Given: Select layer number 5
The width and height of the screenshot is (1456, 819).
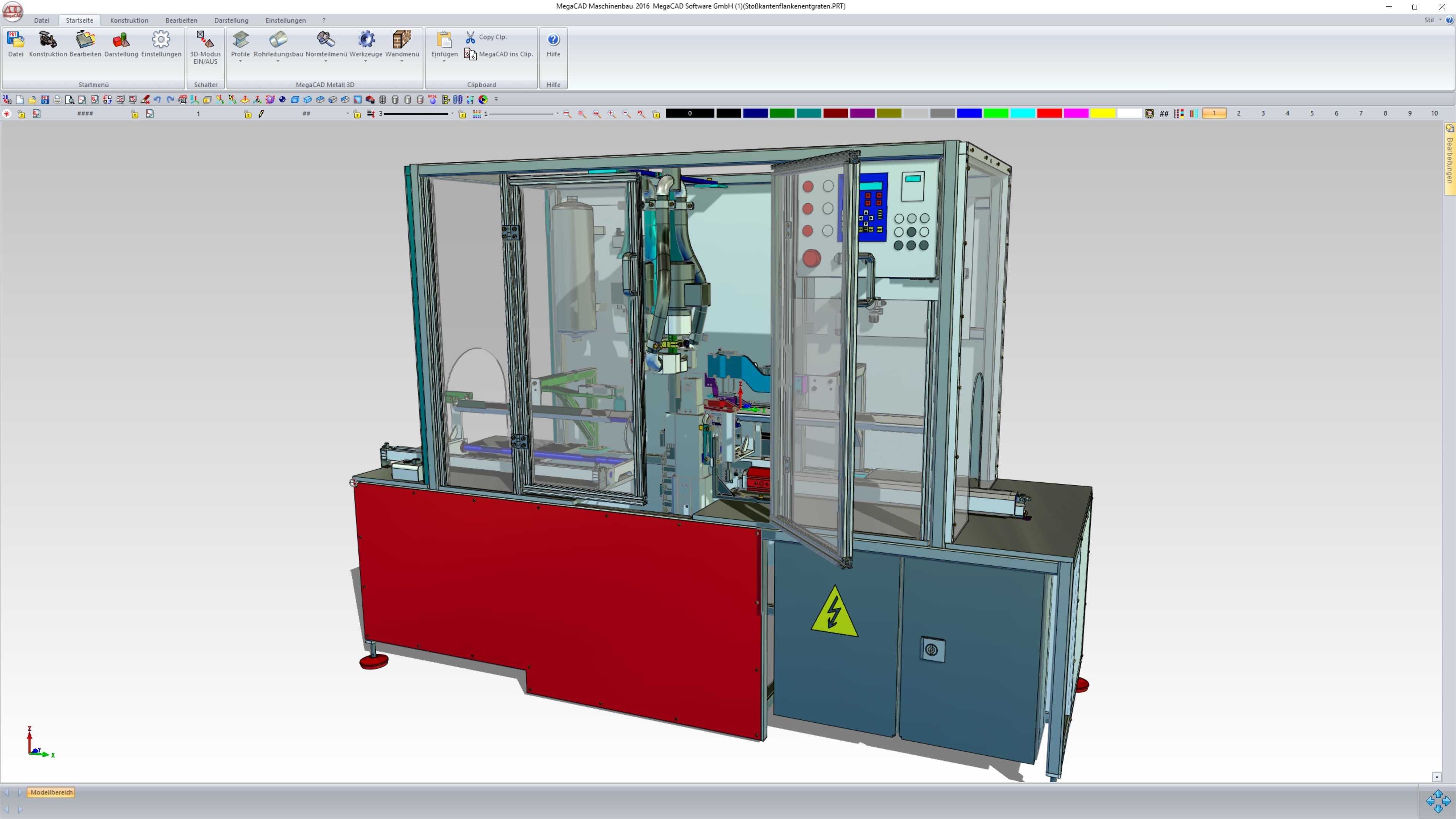Looking at the screenshot, I should (x=1311, y=114).
